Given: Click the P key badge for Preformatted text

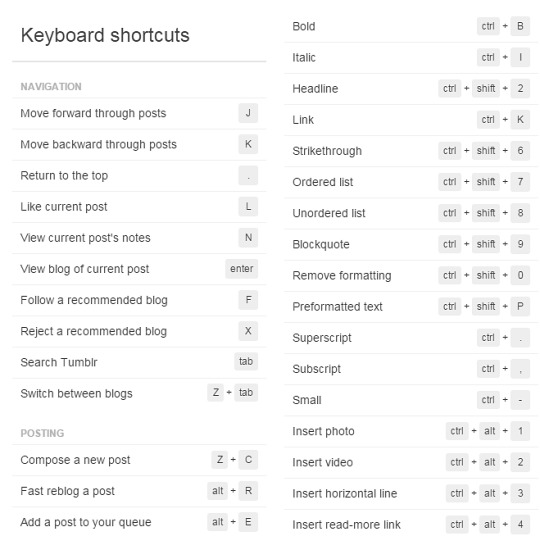Looking at the screenshot, I should pyautogui.click(x=520, y=306).
